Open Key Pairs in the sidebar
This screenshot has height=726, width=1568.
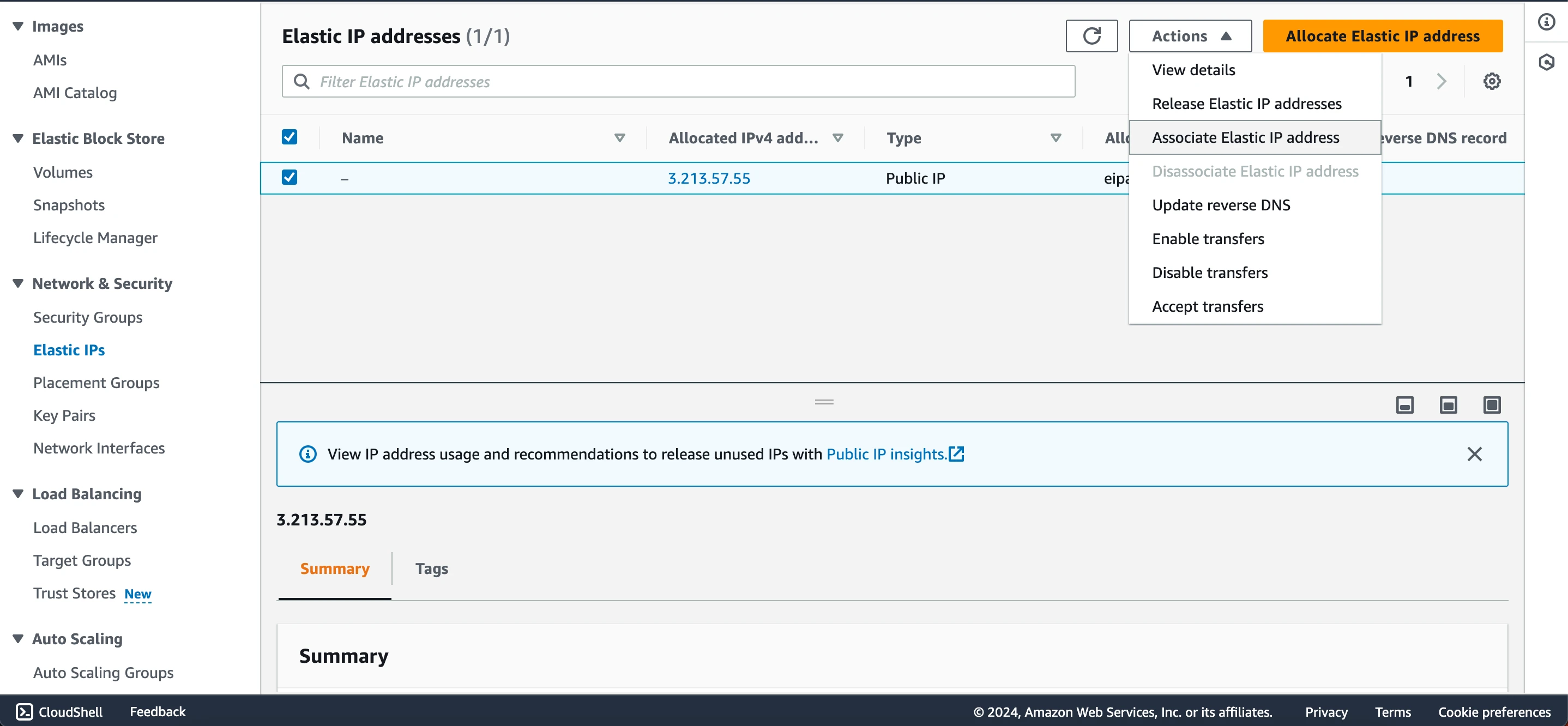pos(64,416)
